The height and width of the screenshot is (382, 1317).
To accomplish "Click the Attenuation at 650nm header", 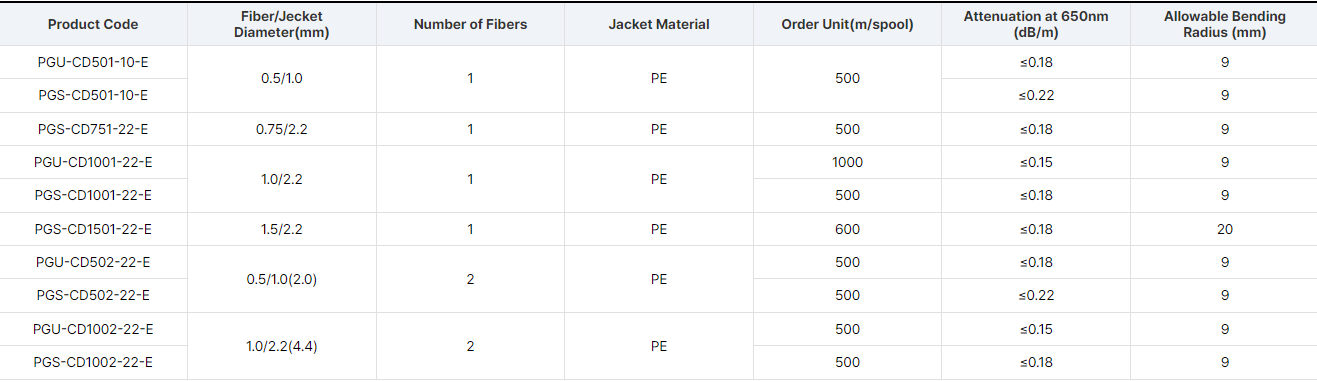I will [x=1036, y=24].
